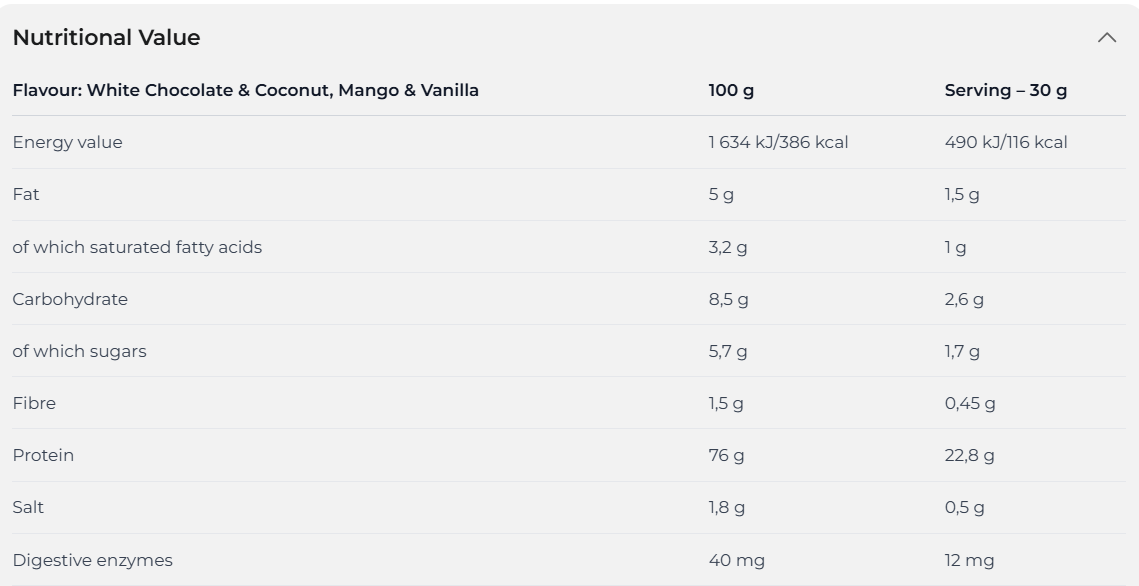Image resolution: width=1139 pixels, height=586 pixels.
Task: Click the saturated fatty acids row label
Action: pos(137,248)
